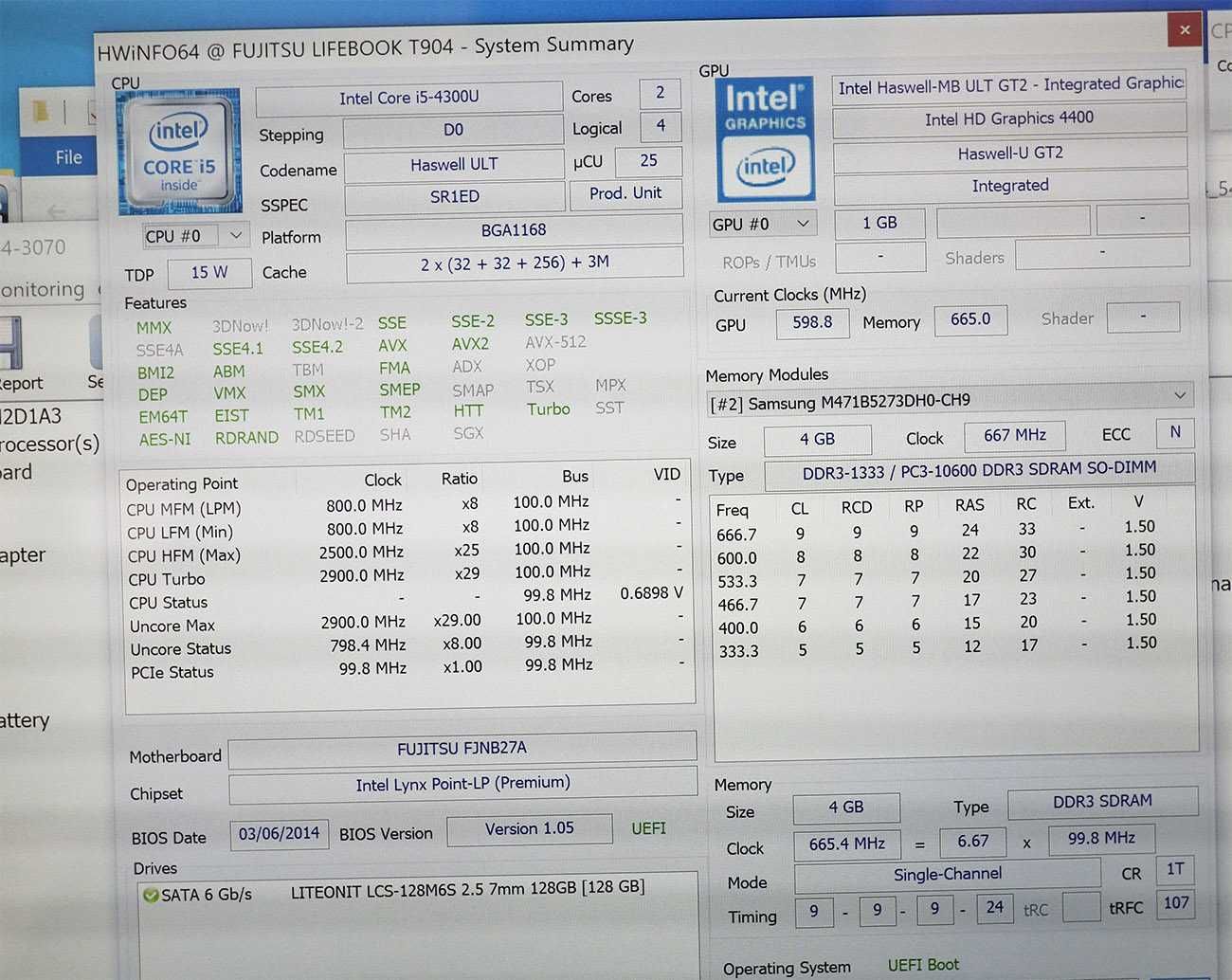Screen dimensions: 1232x980
Task: Click the PCIe Status row label
Action: pyautogui.click(x=172, y=673)
